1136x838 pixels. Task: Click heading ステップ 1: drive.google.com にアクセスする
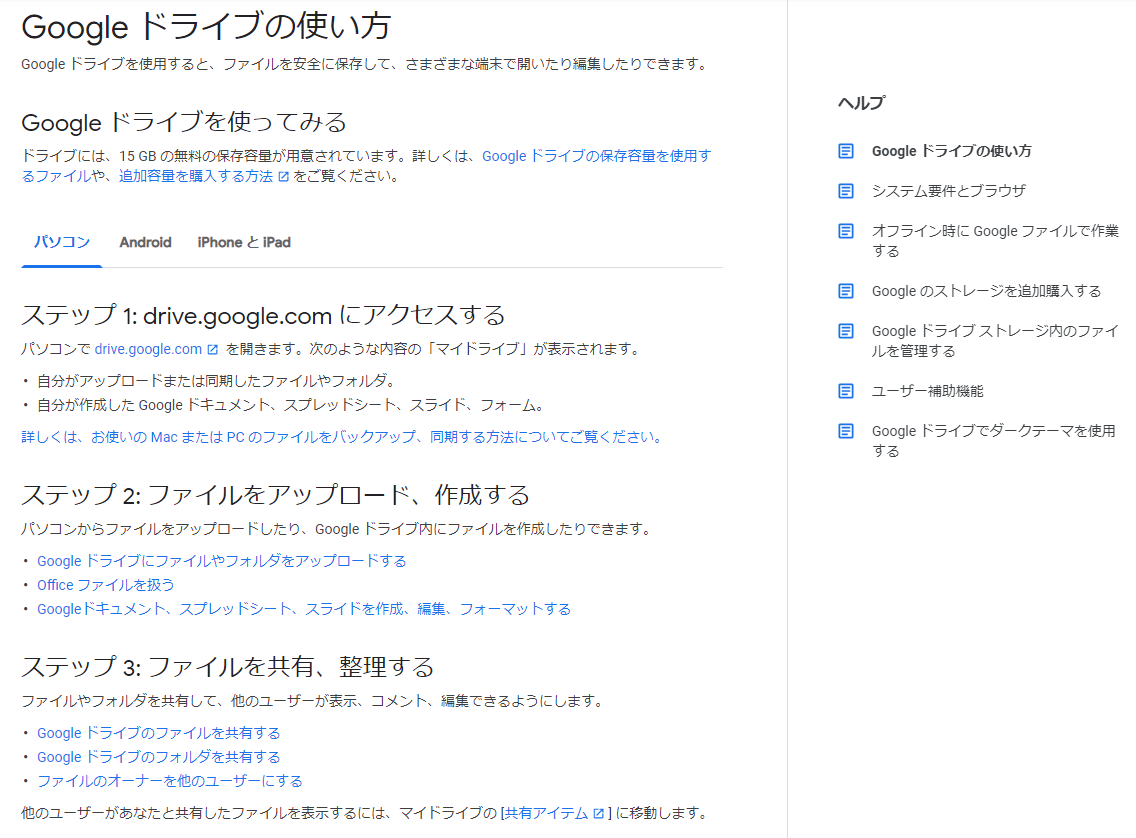pos(263,315)
